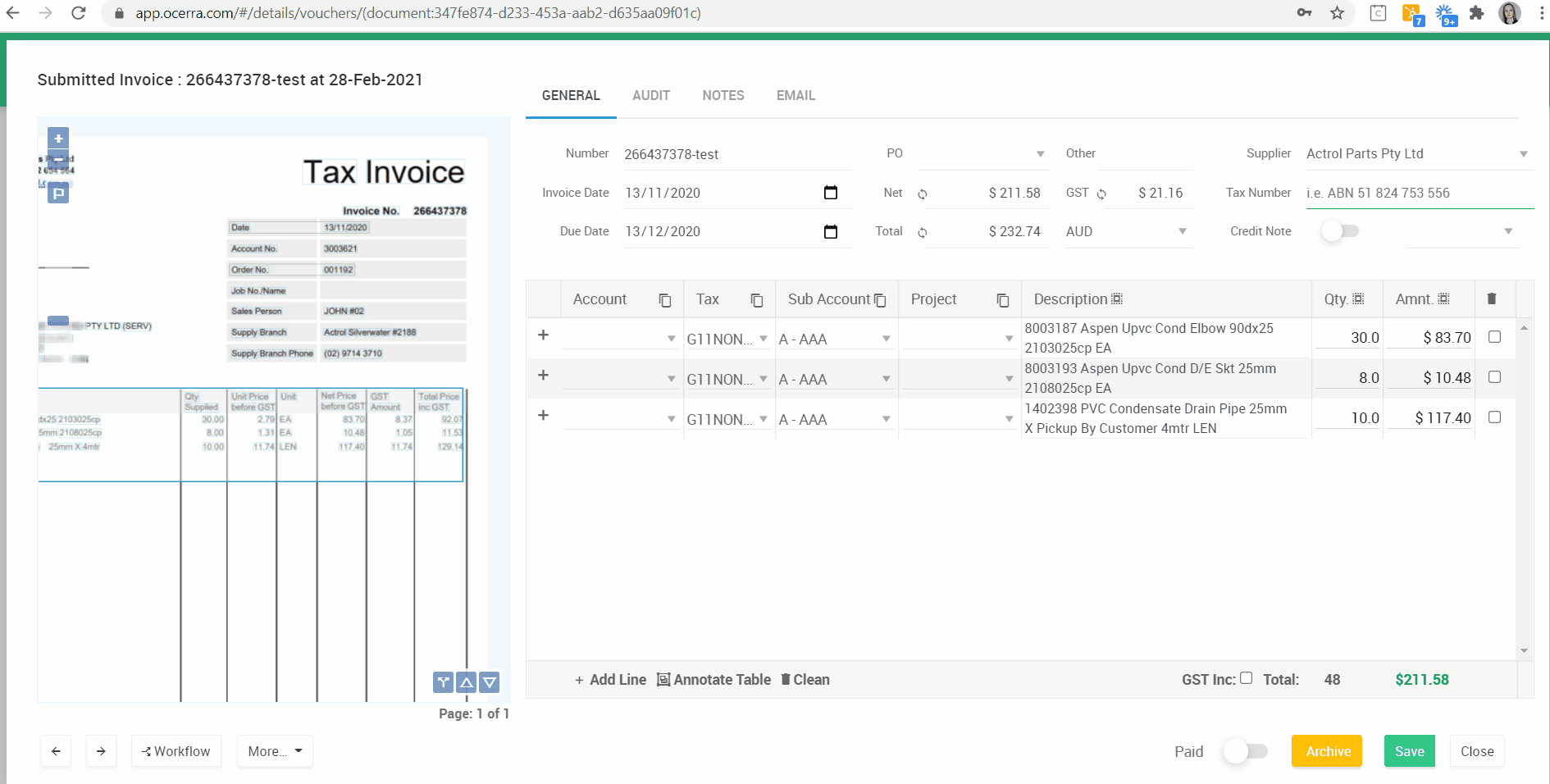
Task: Select the $10.48 line checkbox
Action: click(x=1494, y=377)
